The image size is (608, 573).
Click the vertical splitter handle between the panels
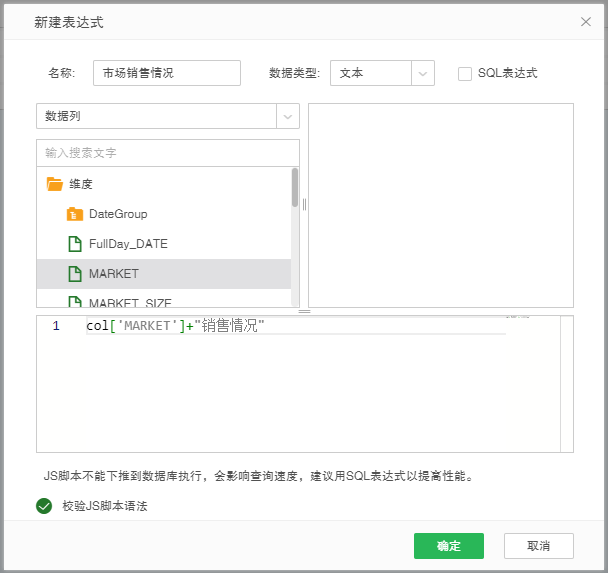pyautogui.click(x=304, y=204)
